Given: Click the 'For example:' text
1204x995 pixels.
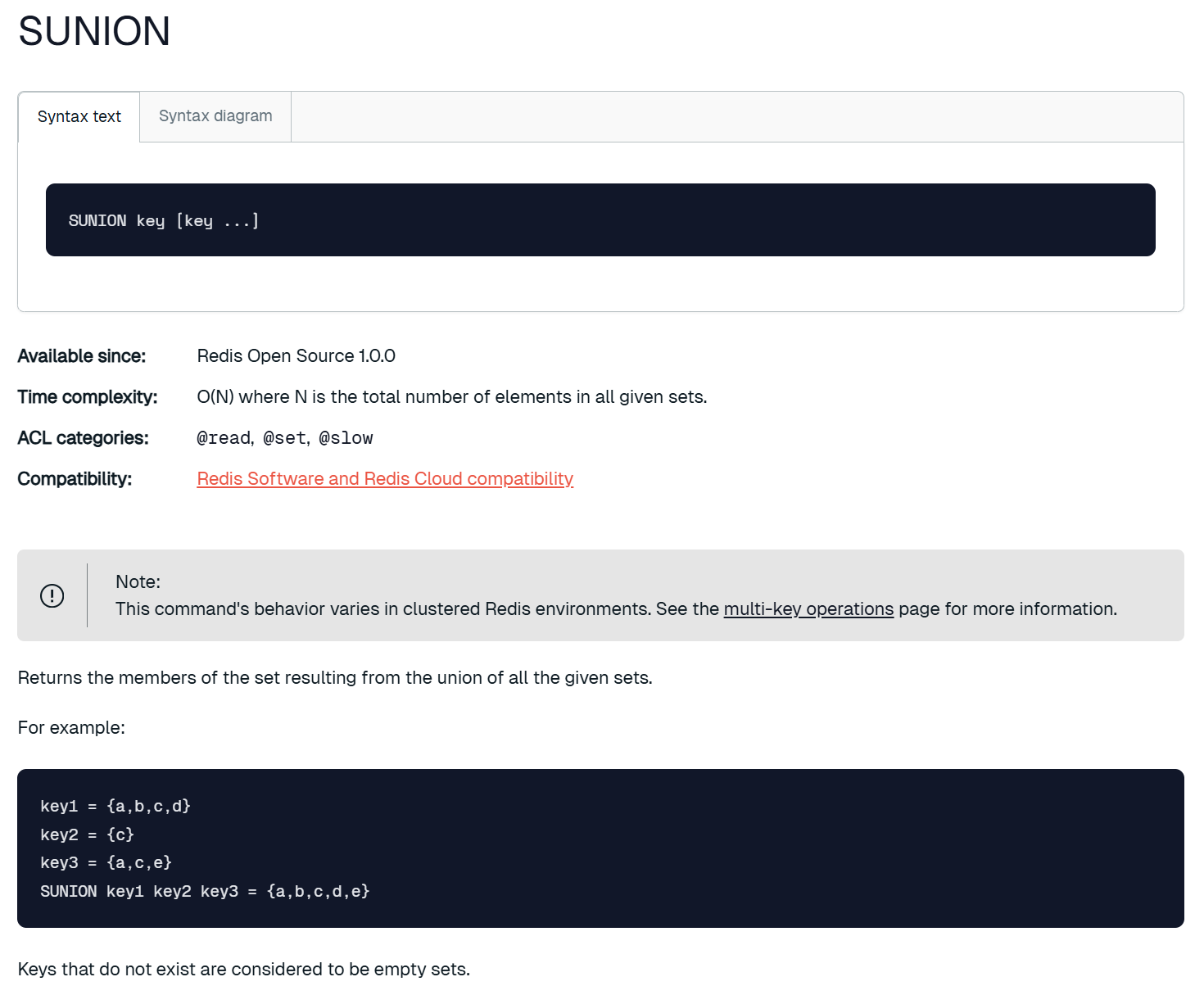Looking at the screenshot, I should tap(71, 727).
